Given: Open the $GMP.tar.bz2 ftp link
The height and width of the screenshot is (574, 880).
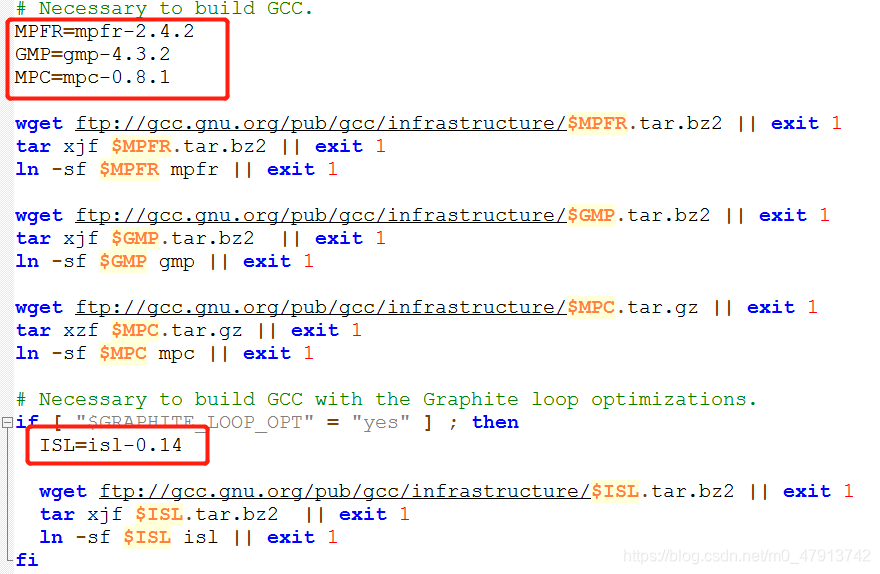Looking at the screenshot, I should coord(321,215).
